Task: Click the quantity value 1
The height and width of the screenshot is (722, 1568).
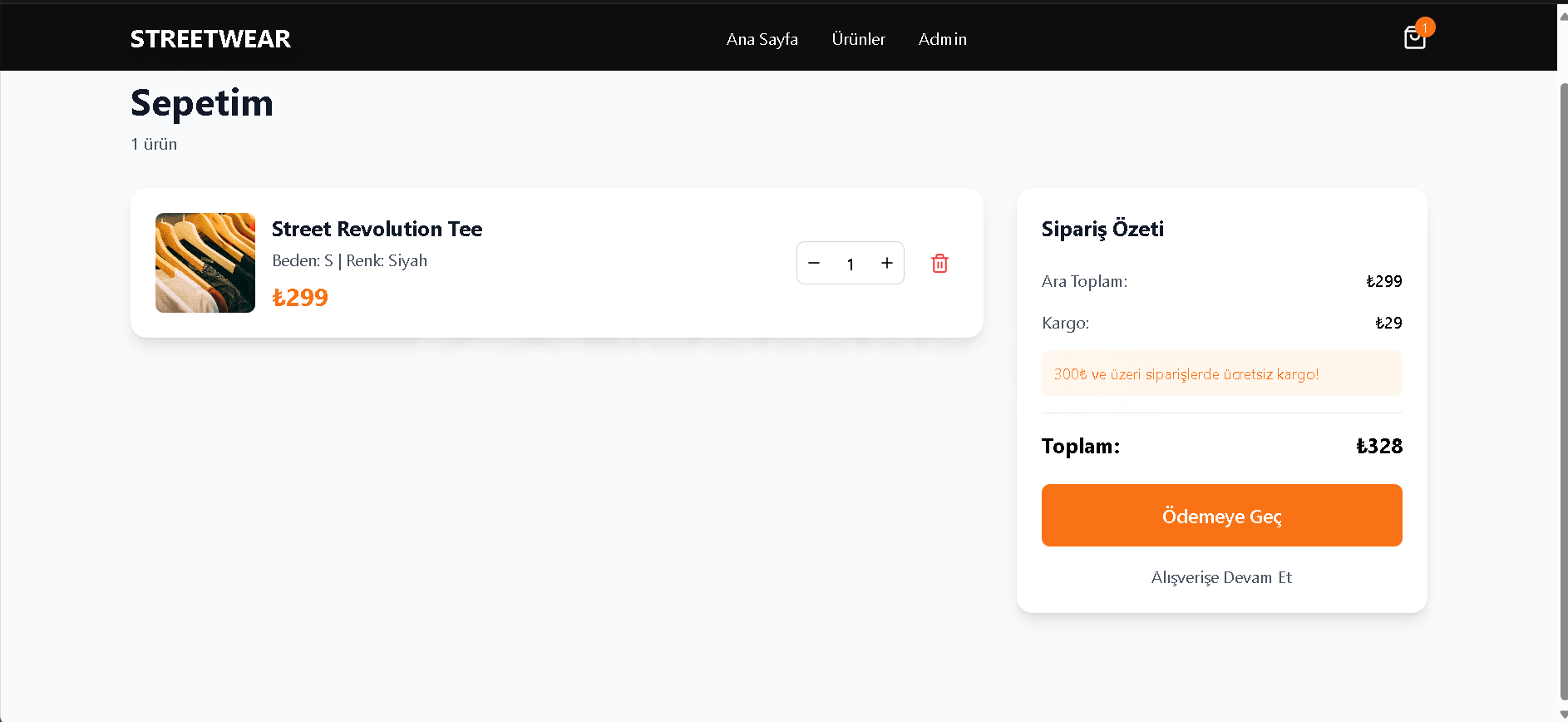Action: point(851,265)
